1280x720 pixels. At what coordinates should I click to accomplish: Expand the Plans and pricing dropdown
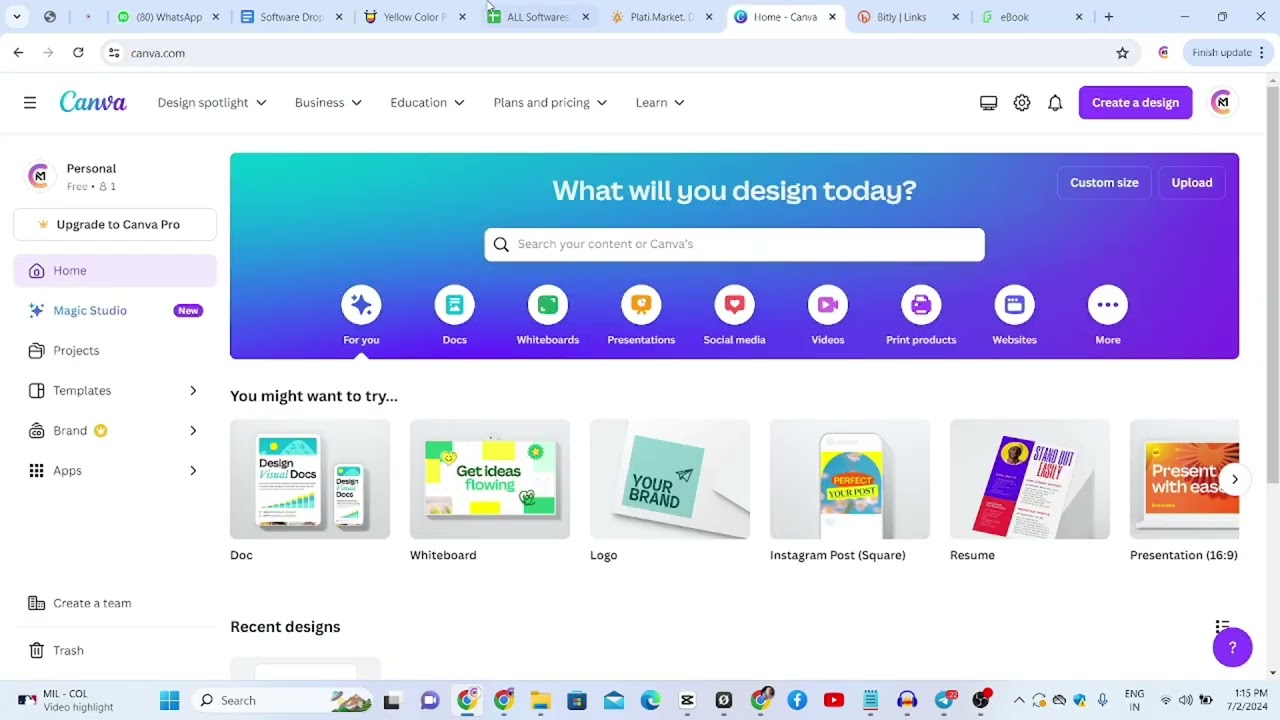(x=550, y=102)
